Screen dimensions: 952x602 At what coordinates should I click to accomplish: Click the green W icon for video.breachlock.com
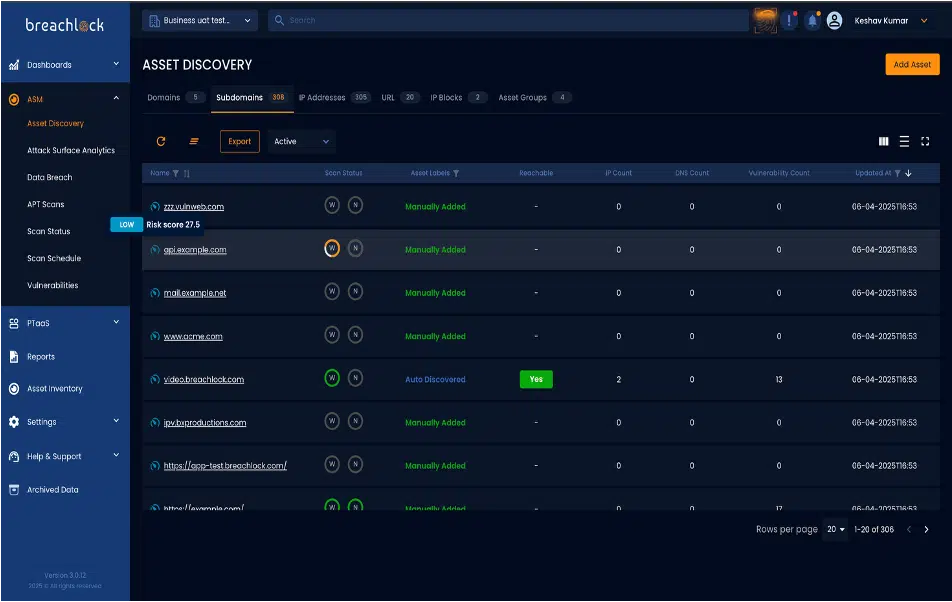click(332, 378)
